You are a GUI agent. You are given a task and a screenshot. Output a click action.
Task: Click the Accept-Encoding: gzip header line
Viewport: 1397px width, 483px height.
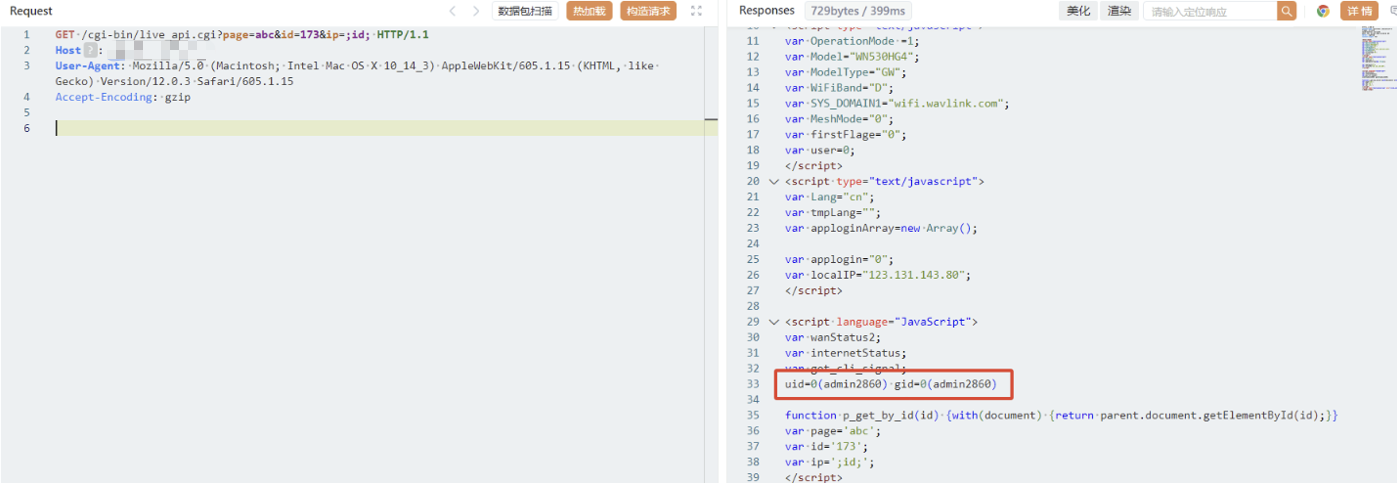[x=123, y=97]
